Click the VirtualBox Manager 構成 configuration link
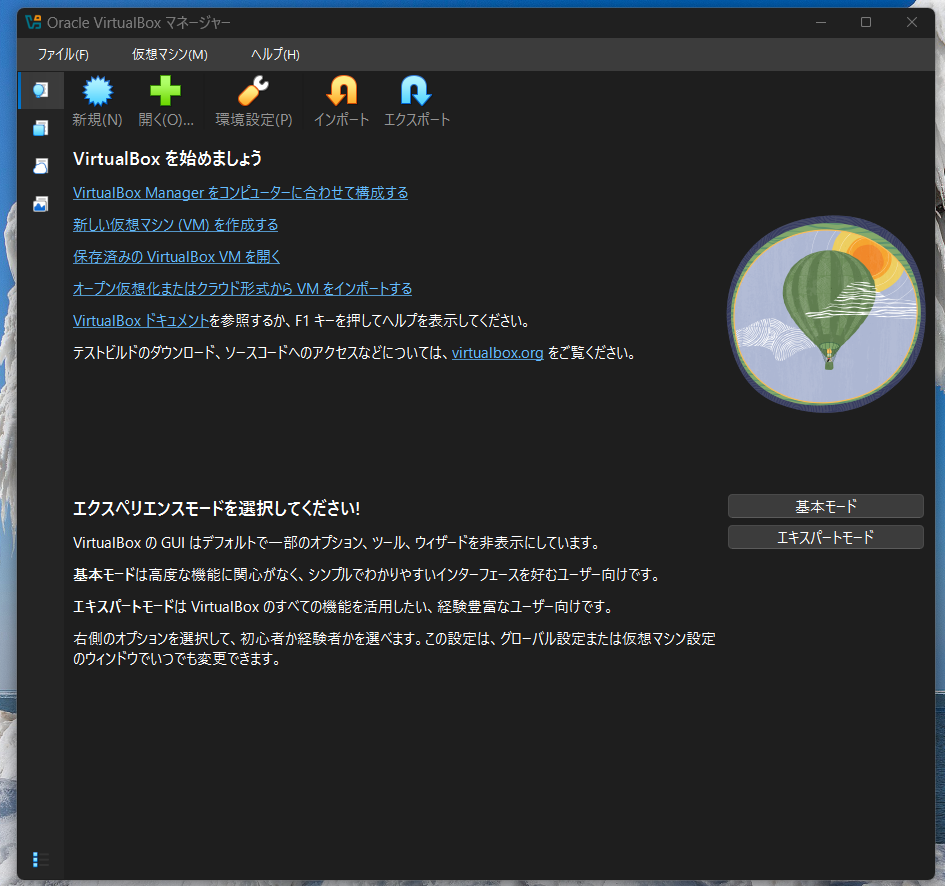 pos(239,192)
